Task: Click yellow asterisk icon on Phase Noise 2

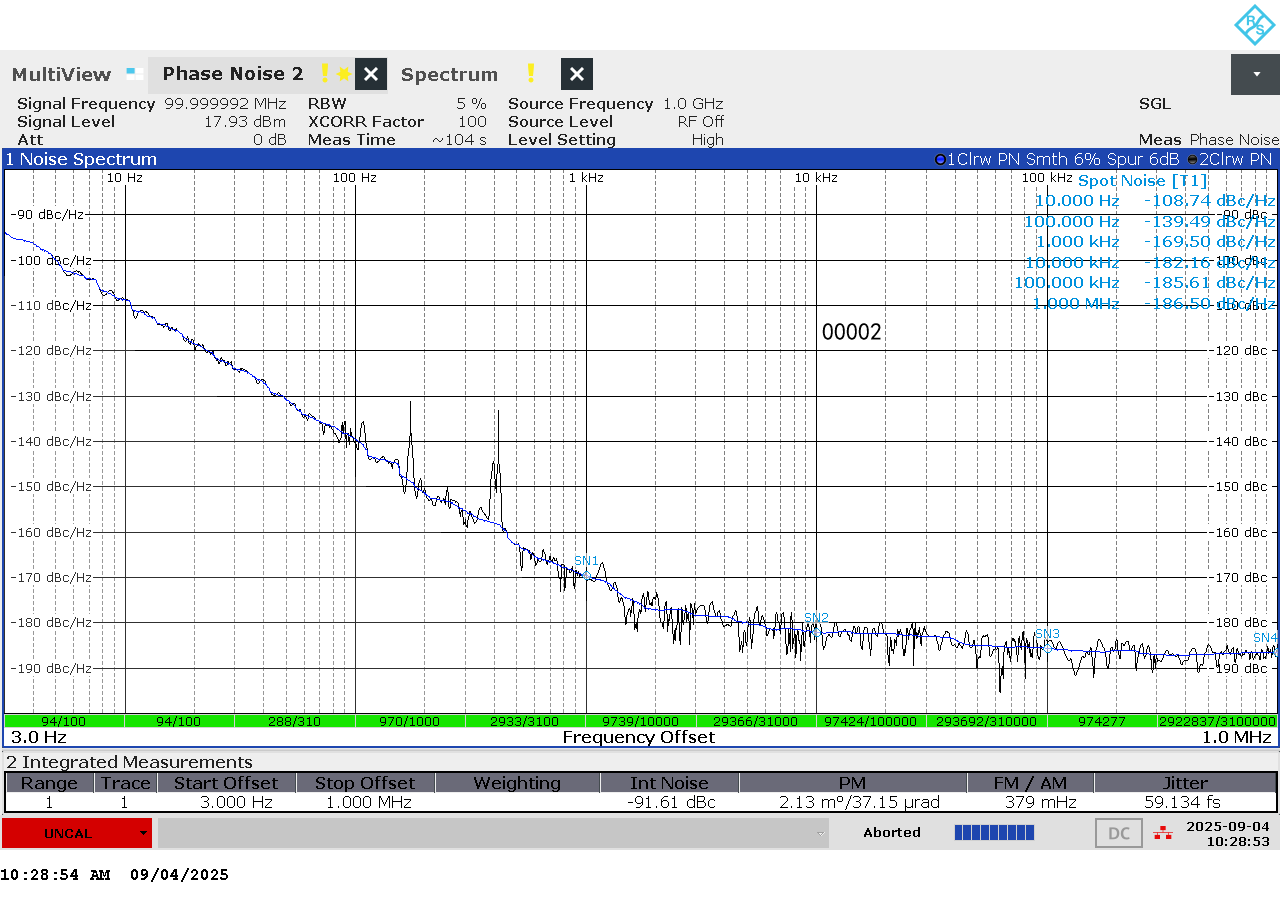Action: click(x=343, y=74)
